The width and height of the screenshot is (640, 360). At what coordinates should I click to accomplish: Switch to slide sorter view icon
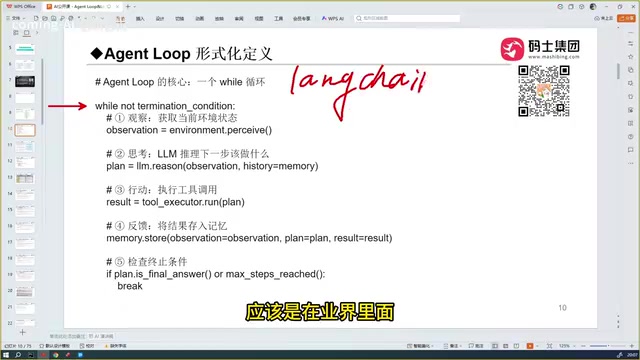(505, 346)
